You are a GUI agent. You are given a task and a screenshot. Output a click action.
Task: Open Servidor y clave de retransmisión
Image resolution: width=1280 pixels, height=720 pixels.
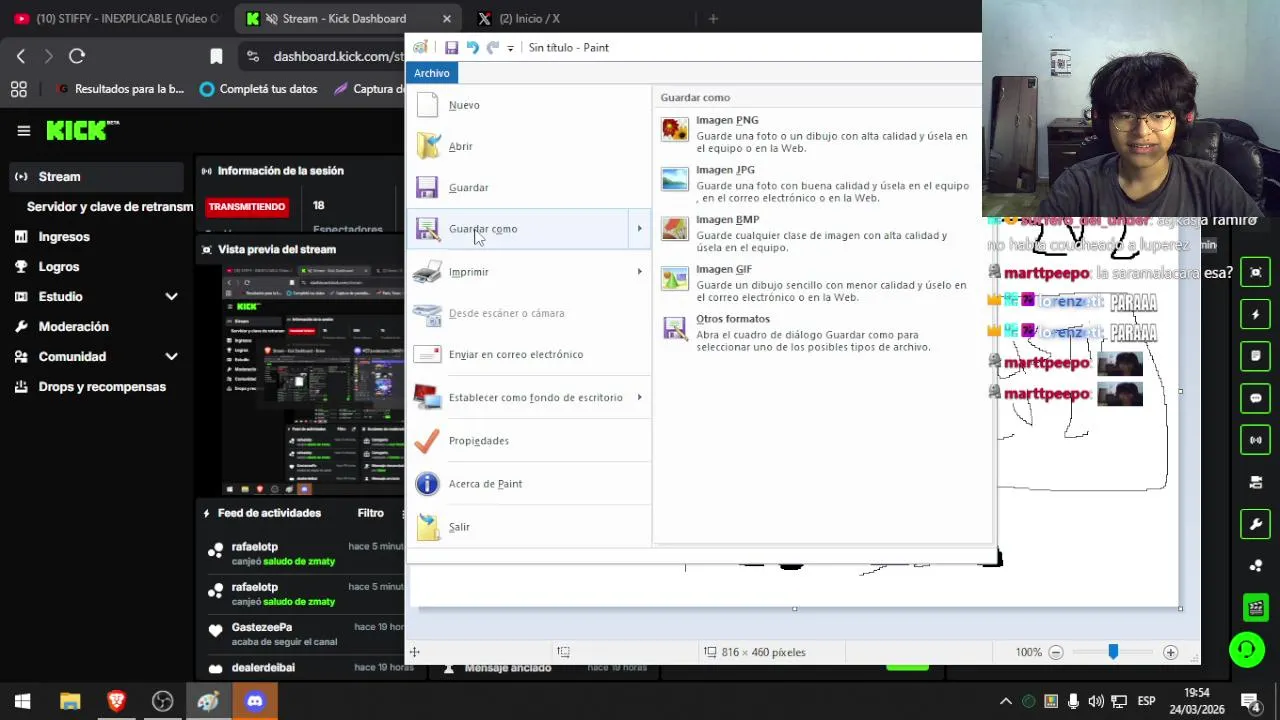click(110, 207)
